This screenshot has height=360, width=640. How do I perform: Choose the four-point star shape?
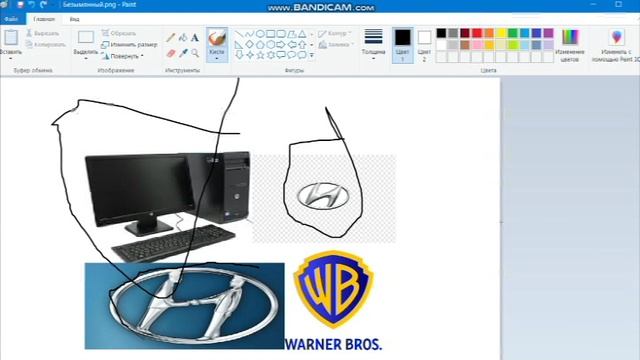(249, 55)
